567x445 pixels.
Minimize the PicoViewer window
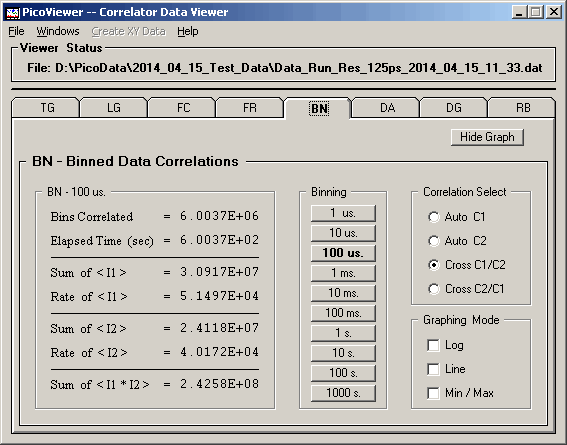[x=519, y=13]
